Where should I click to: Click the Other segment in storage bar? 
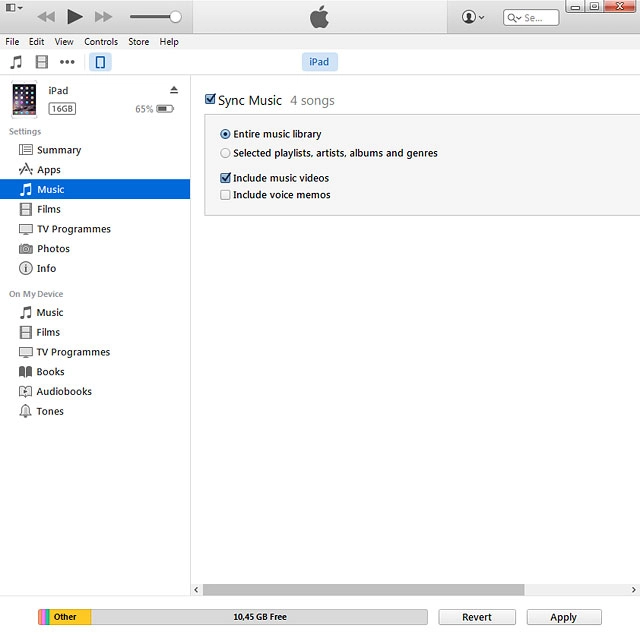coord(70,617)
